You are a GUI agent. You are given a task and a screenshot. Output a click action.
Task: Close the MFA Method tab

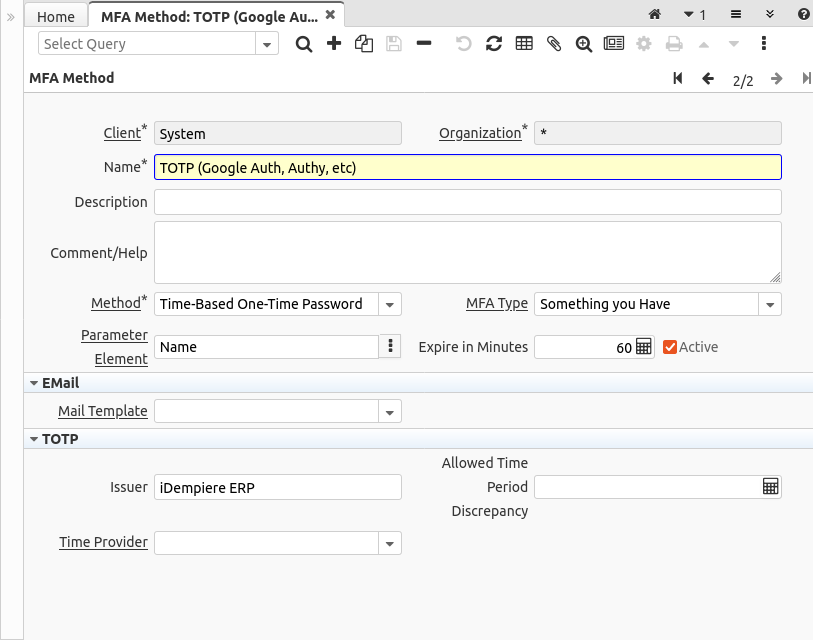pyautogui.click(x=330, y=15)
